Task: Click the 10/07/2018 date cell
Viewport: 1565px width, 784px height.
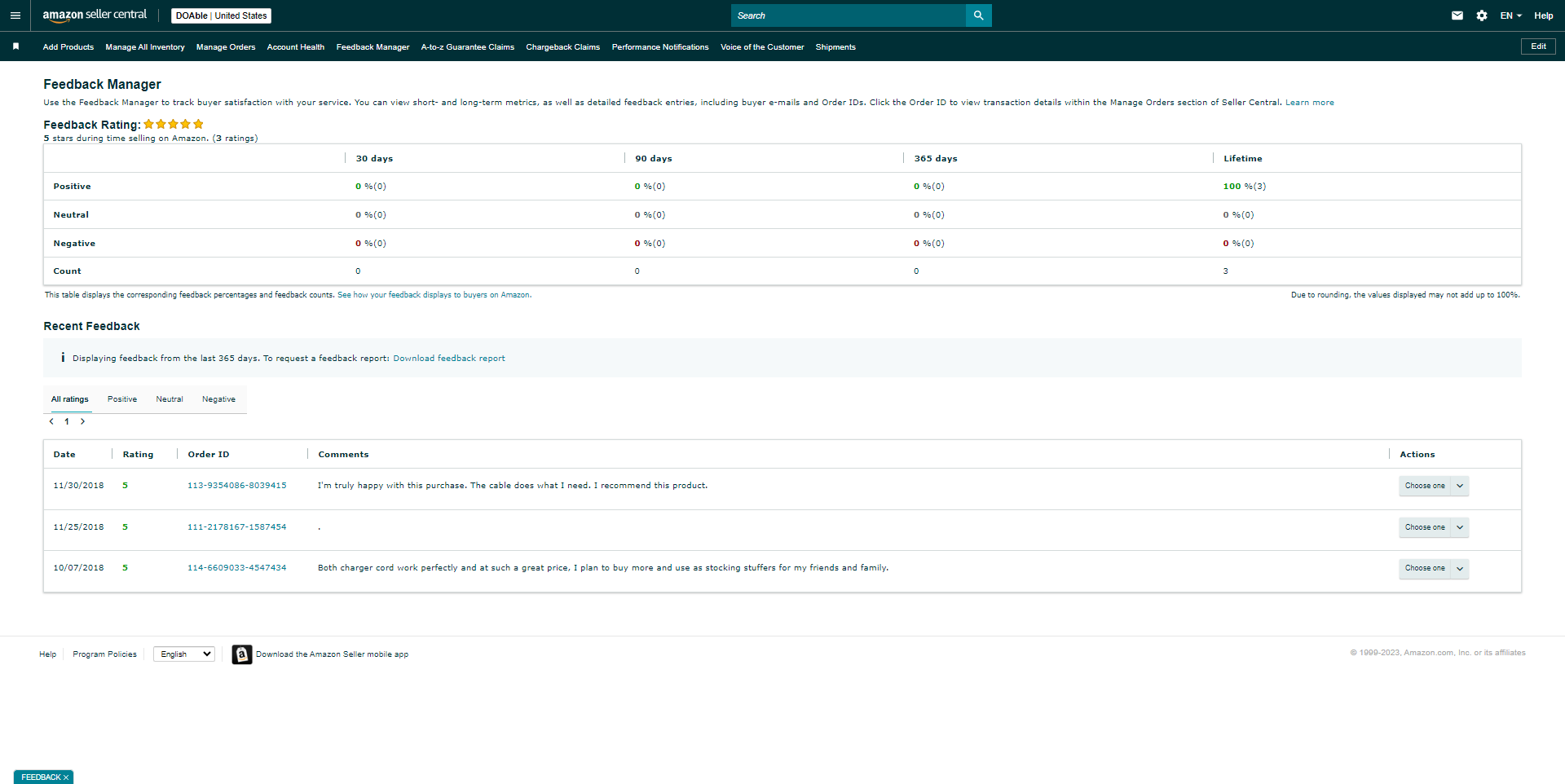Action: tap(79, 568)
